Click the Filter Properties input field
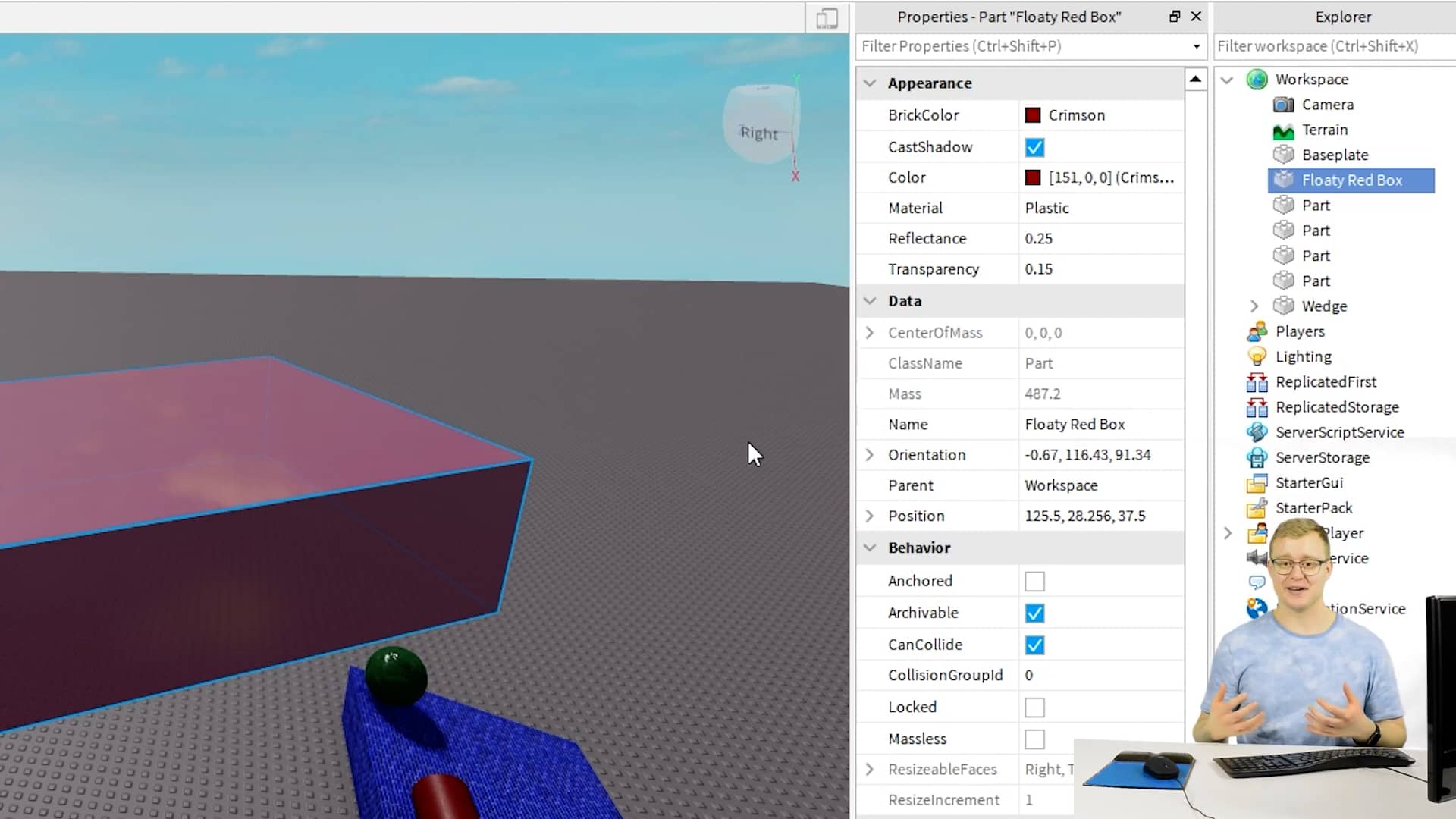This screenshot has width=1456, height=819. coord(1025,46)
